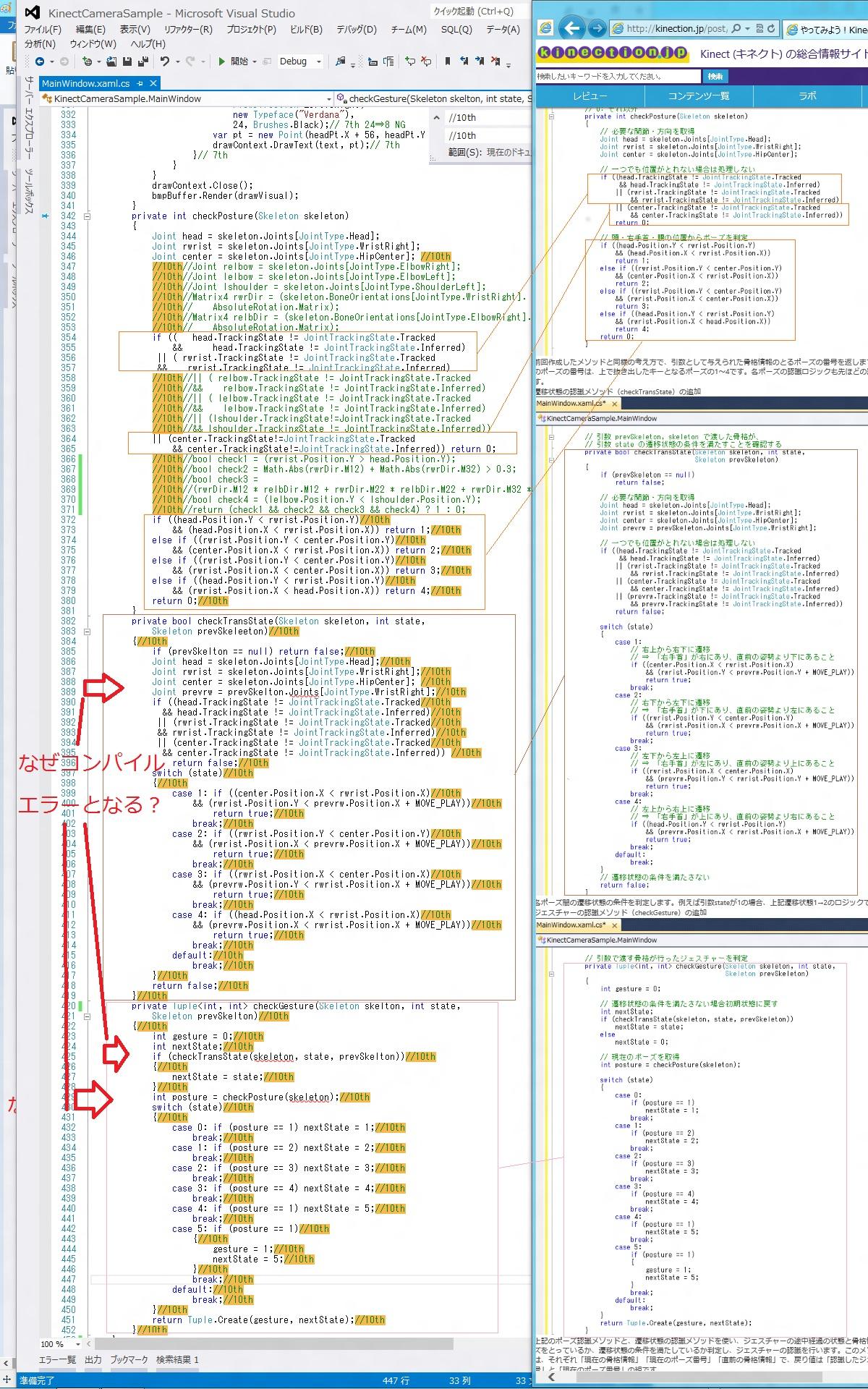
Task: Click the kinection.jp site logo
Action: coord(612,53)
